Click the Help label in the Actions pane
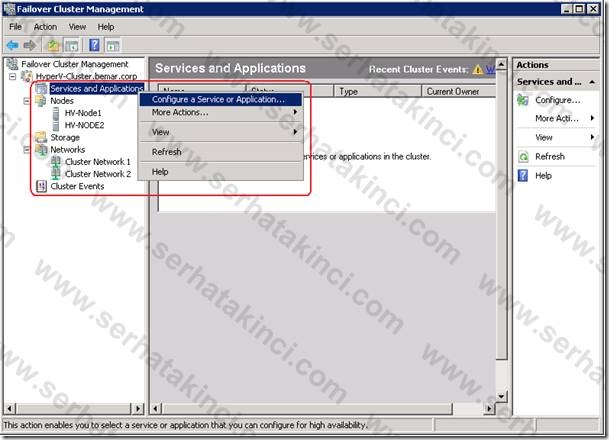609x440 pixels. click(543, 176)
